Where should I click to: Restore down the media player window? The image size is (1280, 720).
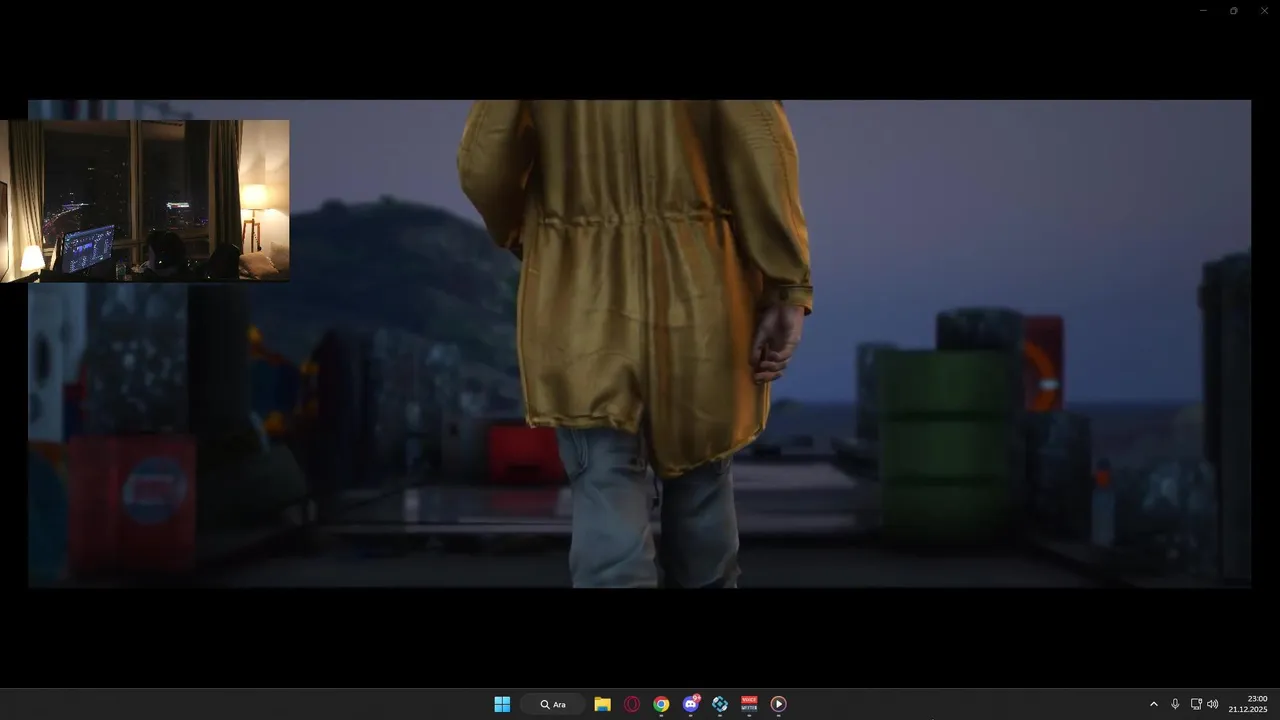click(x=1233, y=10)
